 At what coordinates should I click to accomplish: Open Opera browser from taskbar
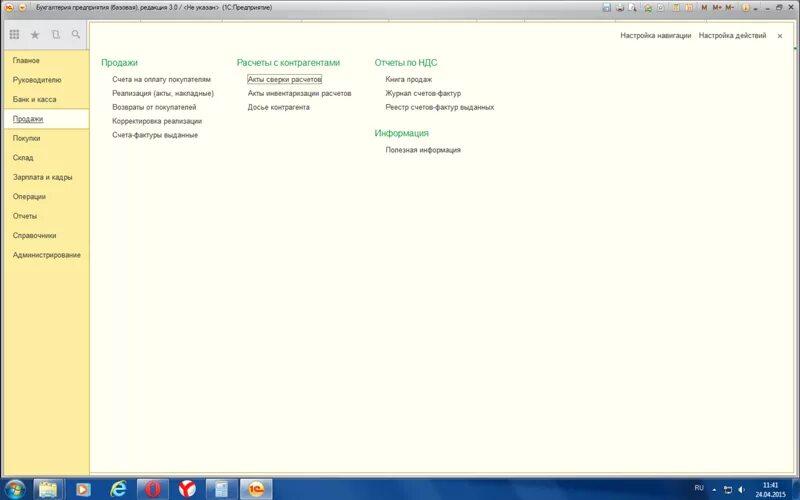coord(153,489)
